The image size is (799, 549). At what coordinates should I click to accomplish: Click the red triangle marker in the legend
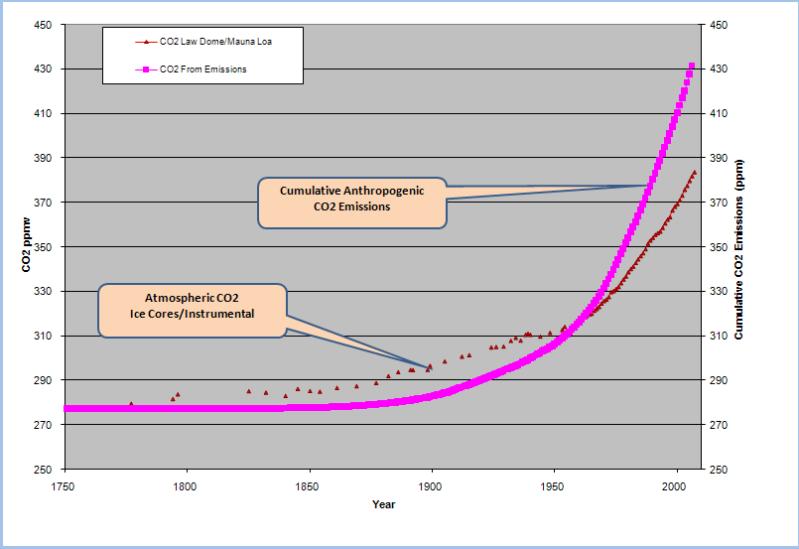[144, 42]
